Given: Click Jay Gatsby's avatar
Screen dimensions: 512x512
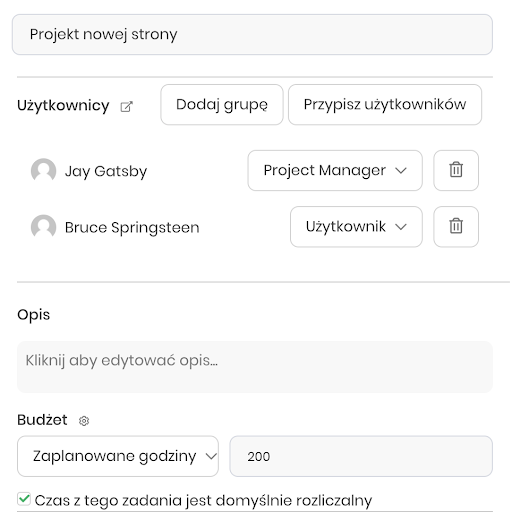Looking at the screenshot, I should coord(43,170).
